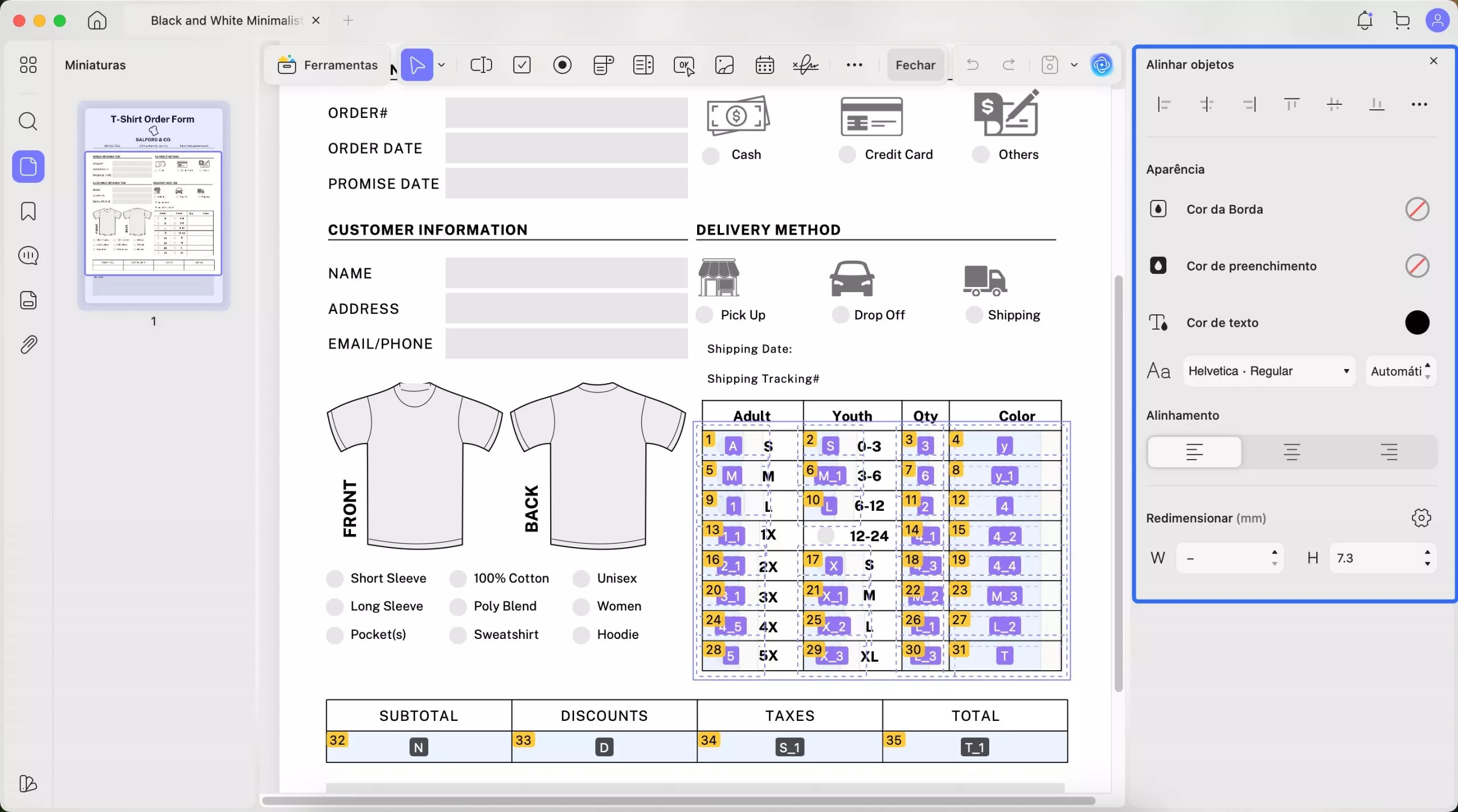The width and height of the screenshot is (1458, 812).
Task: Select the Shipping delivery radio button
Action: point(973,315)
